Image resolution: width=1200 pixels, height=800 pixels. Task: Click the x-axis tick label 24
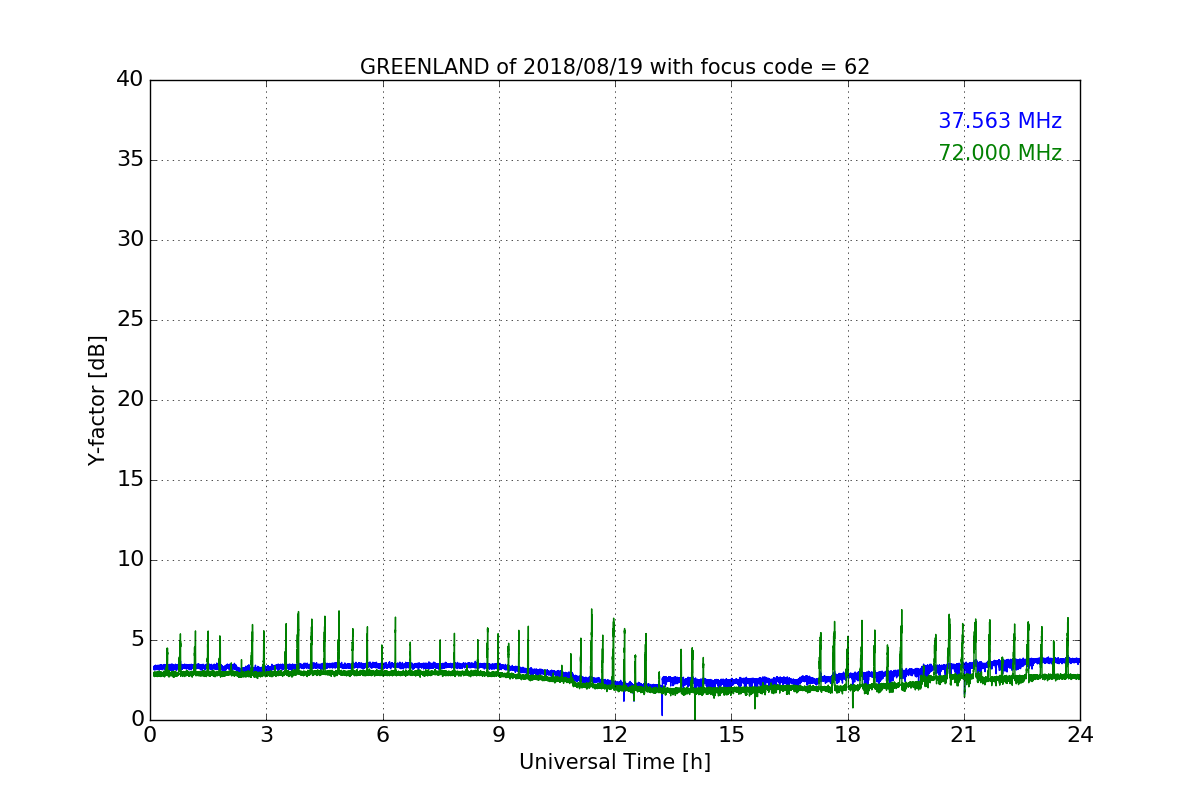1080,735
